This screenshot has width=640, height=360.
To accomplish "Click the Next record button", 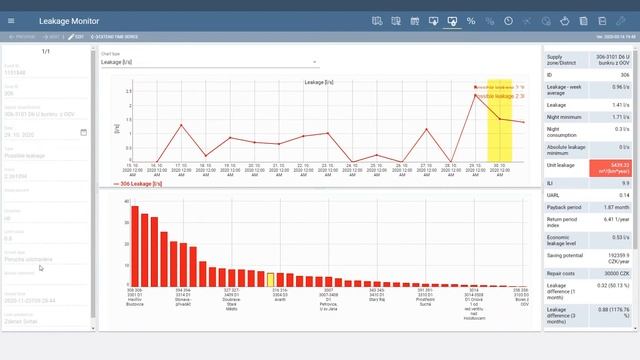I will pos(51,37).
